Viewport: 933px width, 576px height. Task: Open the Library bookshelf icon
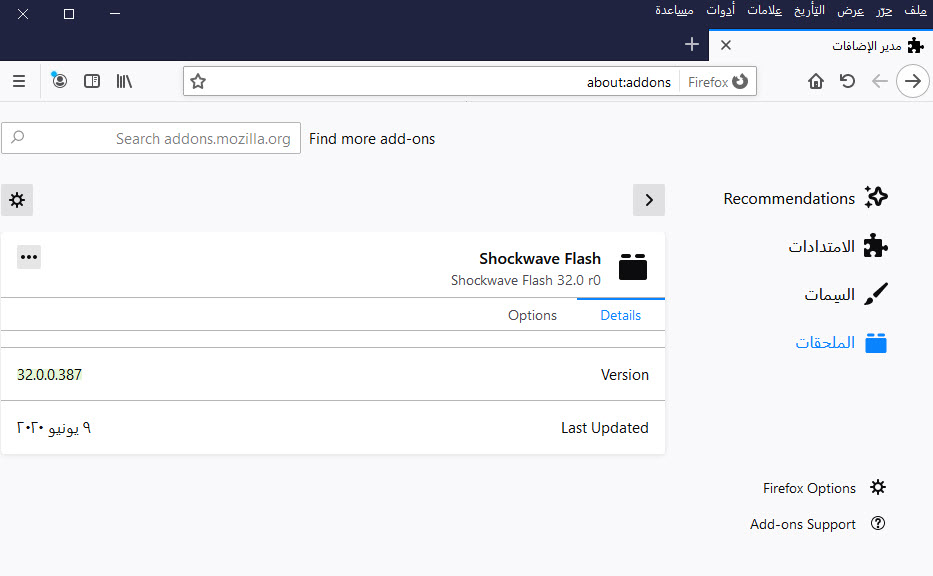click(x=124, y=81)
